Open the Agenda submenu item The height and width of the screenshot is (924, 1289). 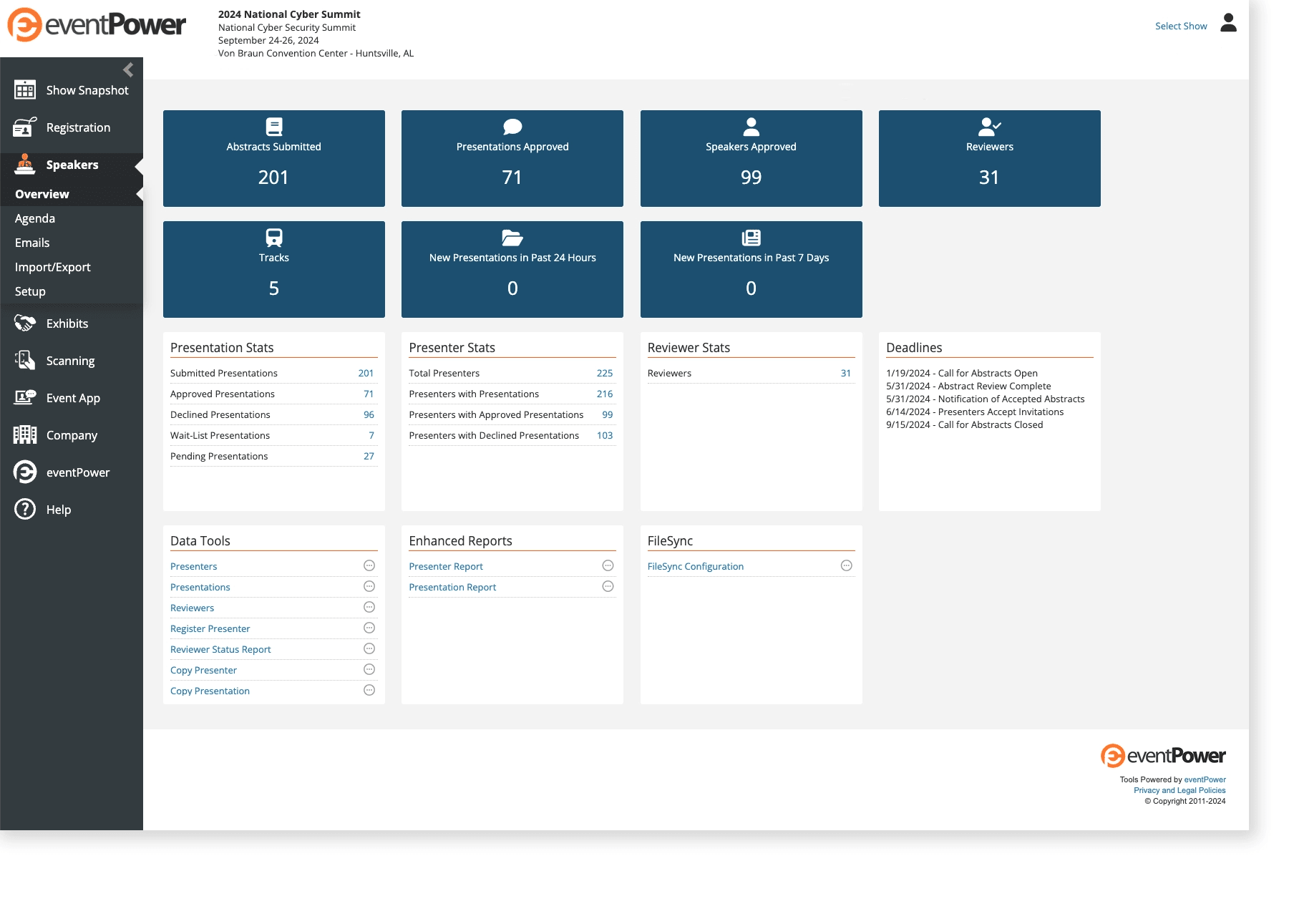click(35, 218)
